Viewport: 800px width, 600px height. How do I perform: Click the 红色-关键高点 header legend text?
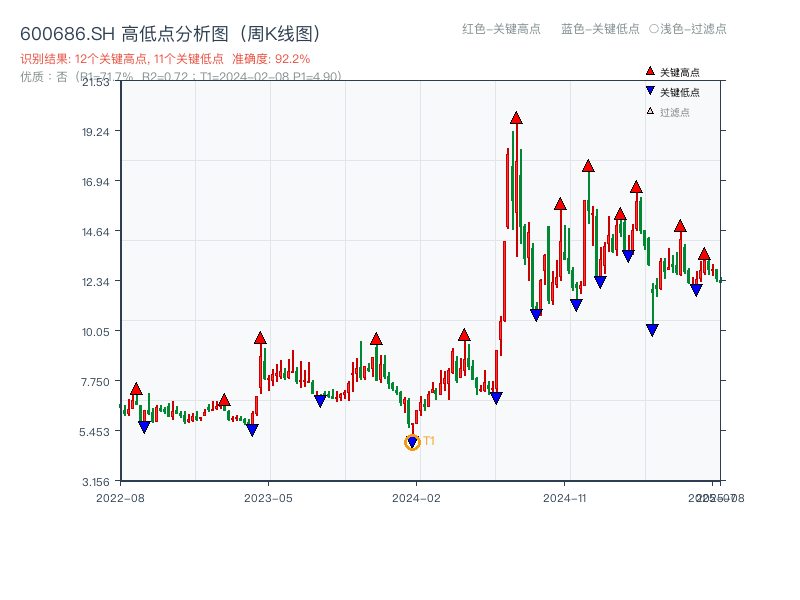tap(501, 29)
